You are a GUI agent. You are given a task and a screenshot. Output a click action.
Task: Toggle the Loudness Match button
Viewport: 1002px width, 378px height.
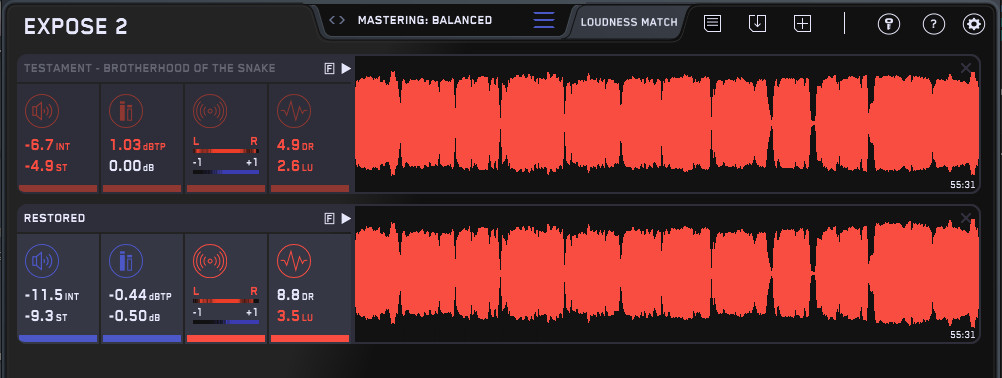[x=629, y=22]
